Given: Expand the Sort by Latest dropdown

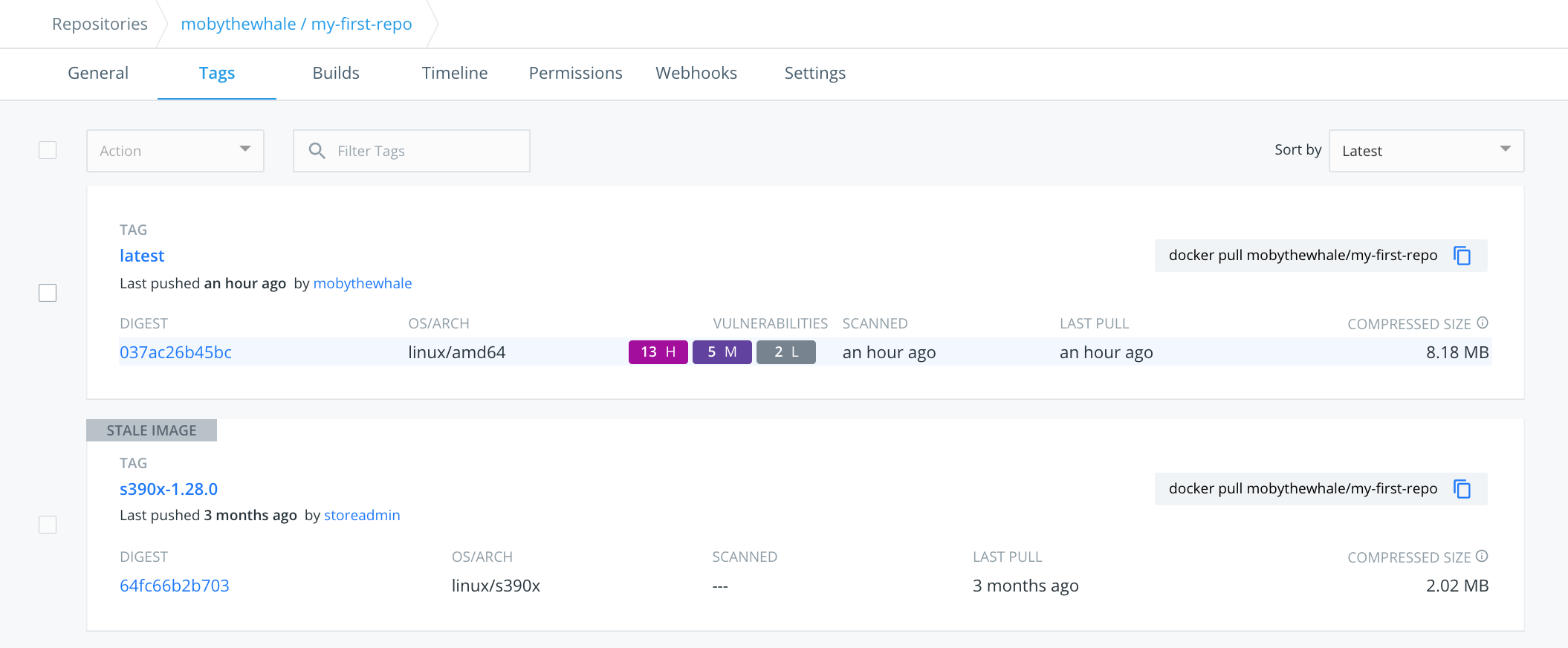Looking at the screenshot, I should pyautogui.click(x=1425, y=151).
